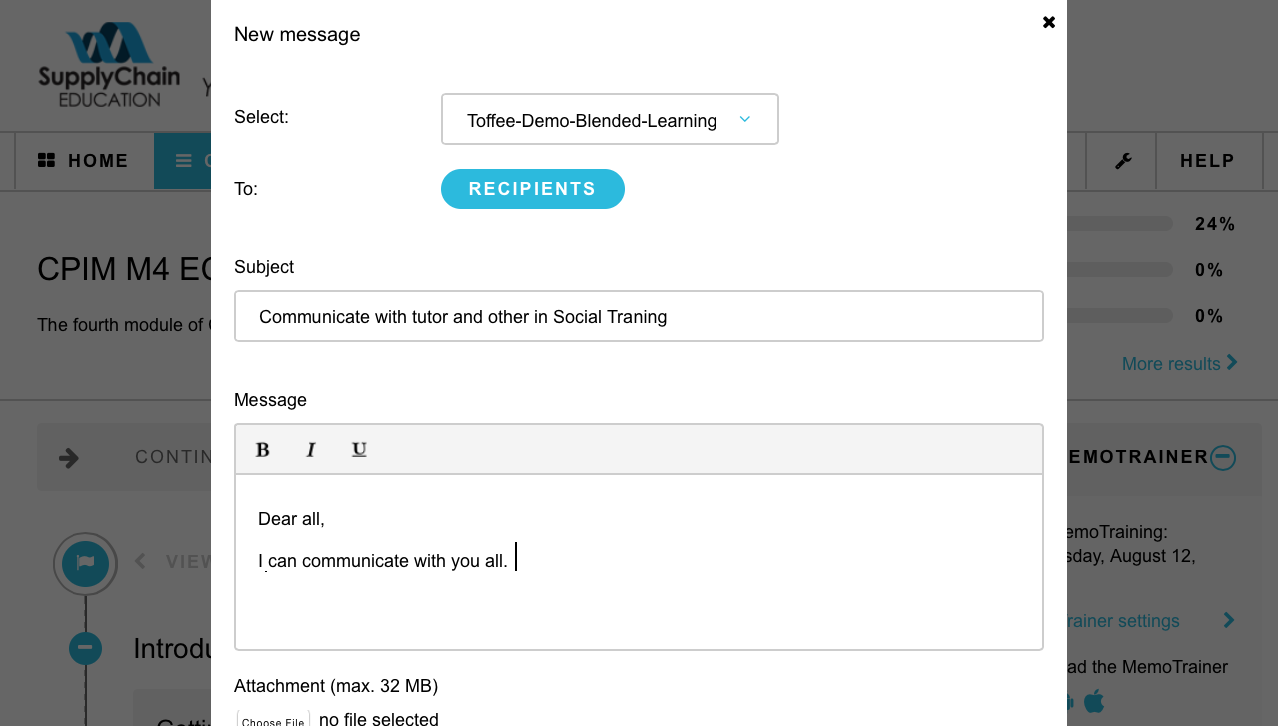Apply italic formatting to message

coord(311,450)
